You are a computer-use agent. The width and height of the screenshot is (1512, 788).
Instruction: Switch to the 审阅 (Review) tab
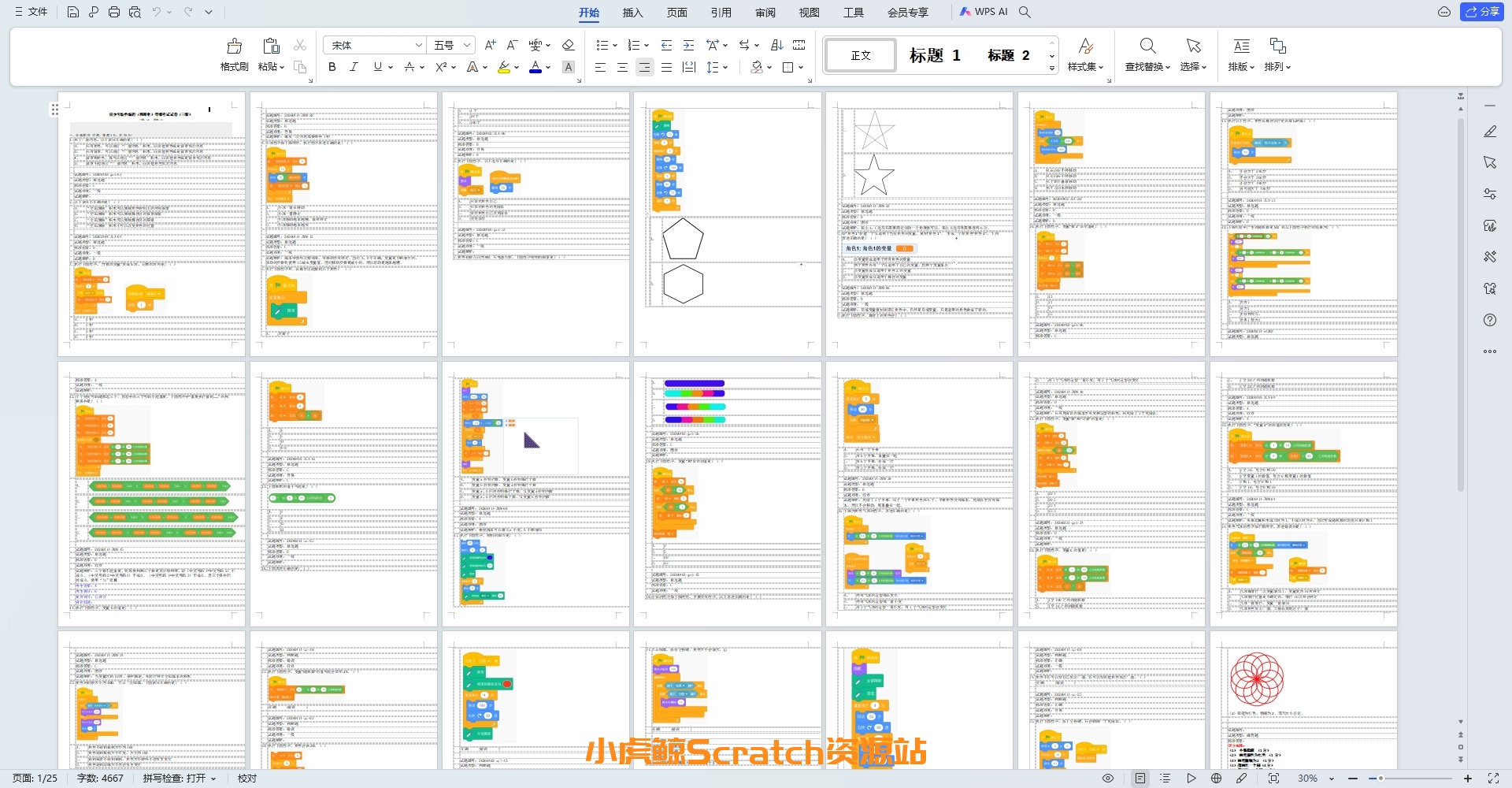pyautogui.click(x=765, y=12)
